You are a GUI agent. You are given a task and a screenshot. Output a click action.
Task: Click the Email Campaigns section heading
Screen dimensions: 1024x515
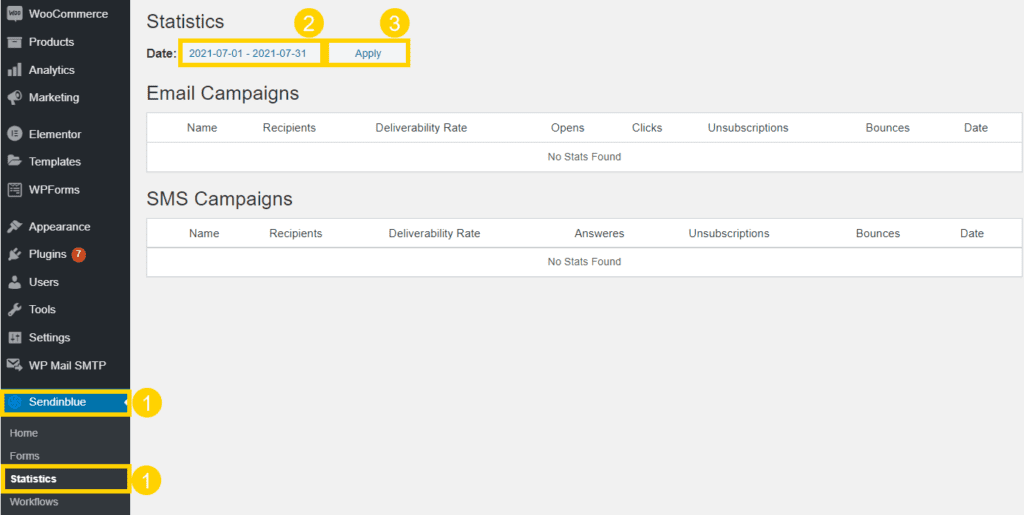pos(223,93)
